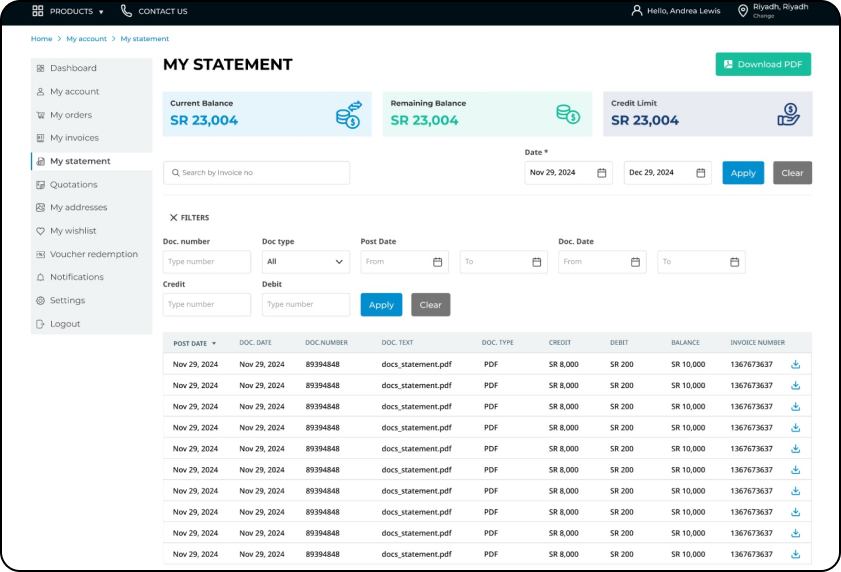
Task: Expand the Products dropdown arrow
Action: (x=101, y=12)
